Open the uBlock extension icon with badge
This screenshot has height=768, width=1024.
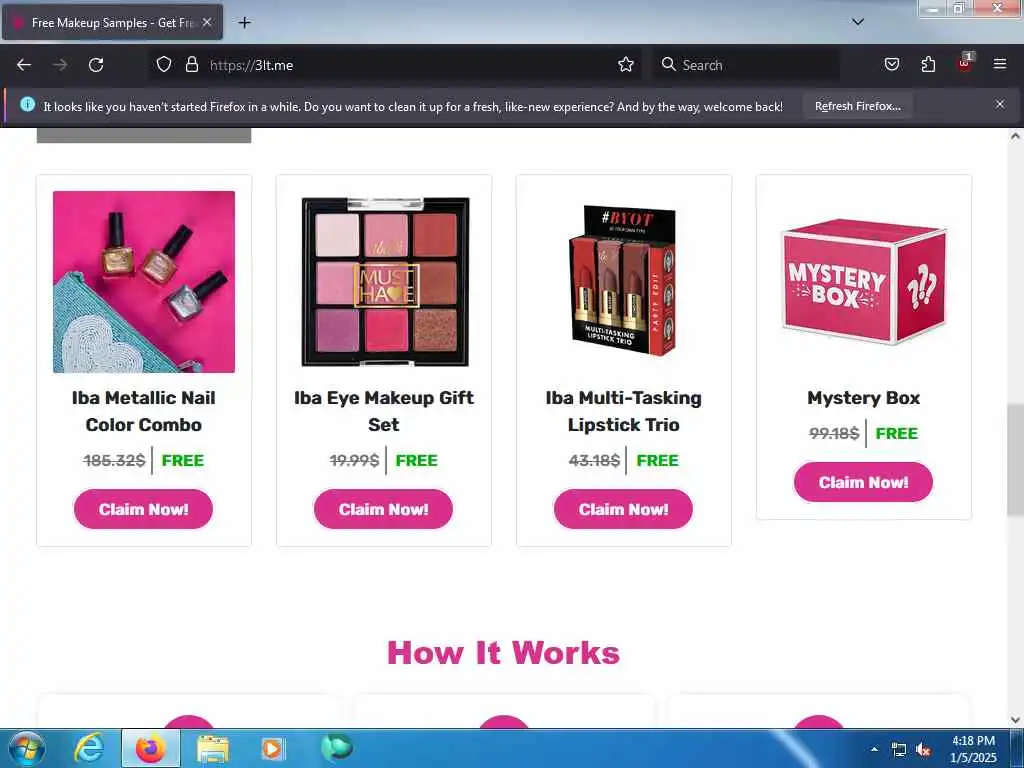964,63
